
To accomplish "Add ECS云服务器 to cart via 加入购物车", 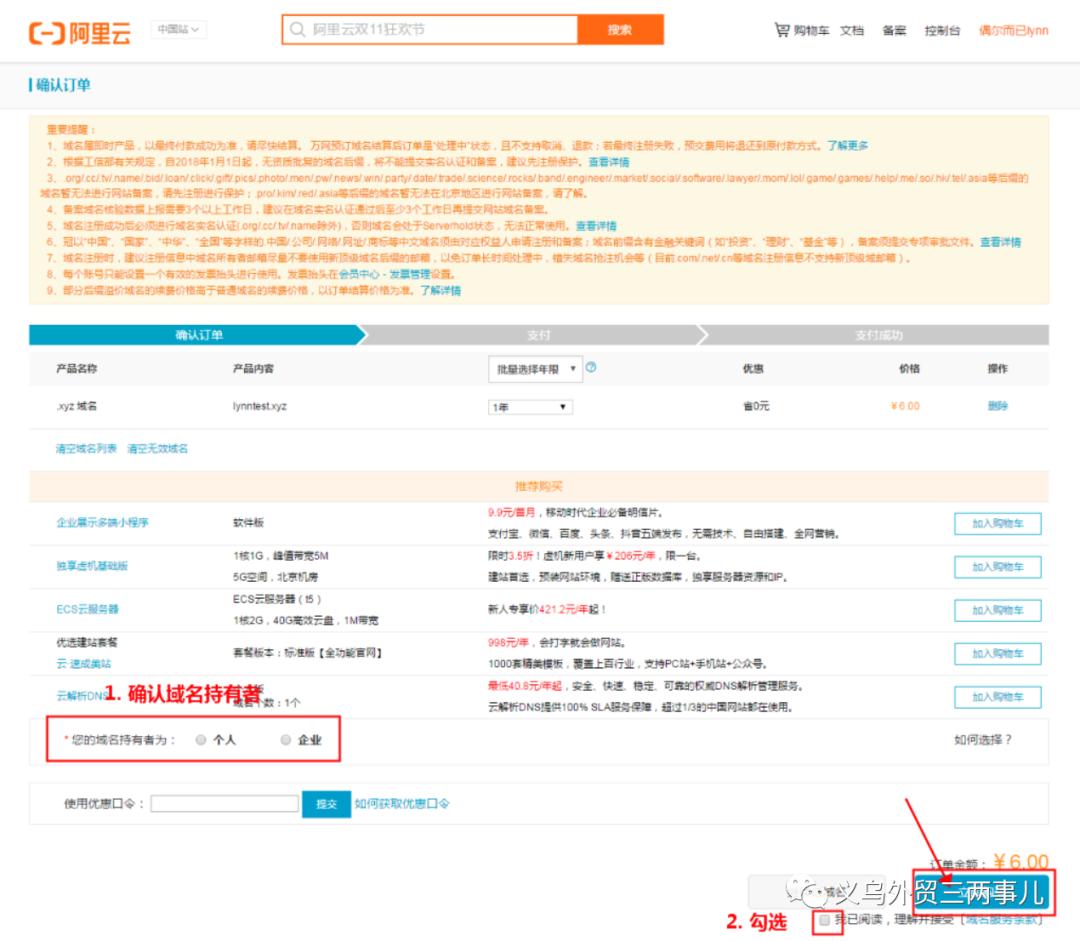I will [x=996, y=610].
